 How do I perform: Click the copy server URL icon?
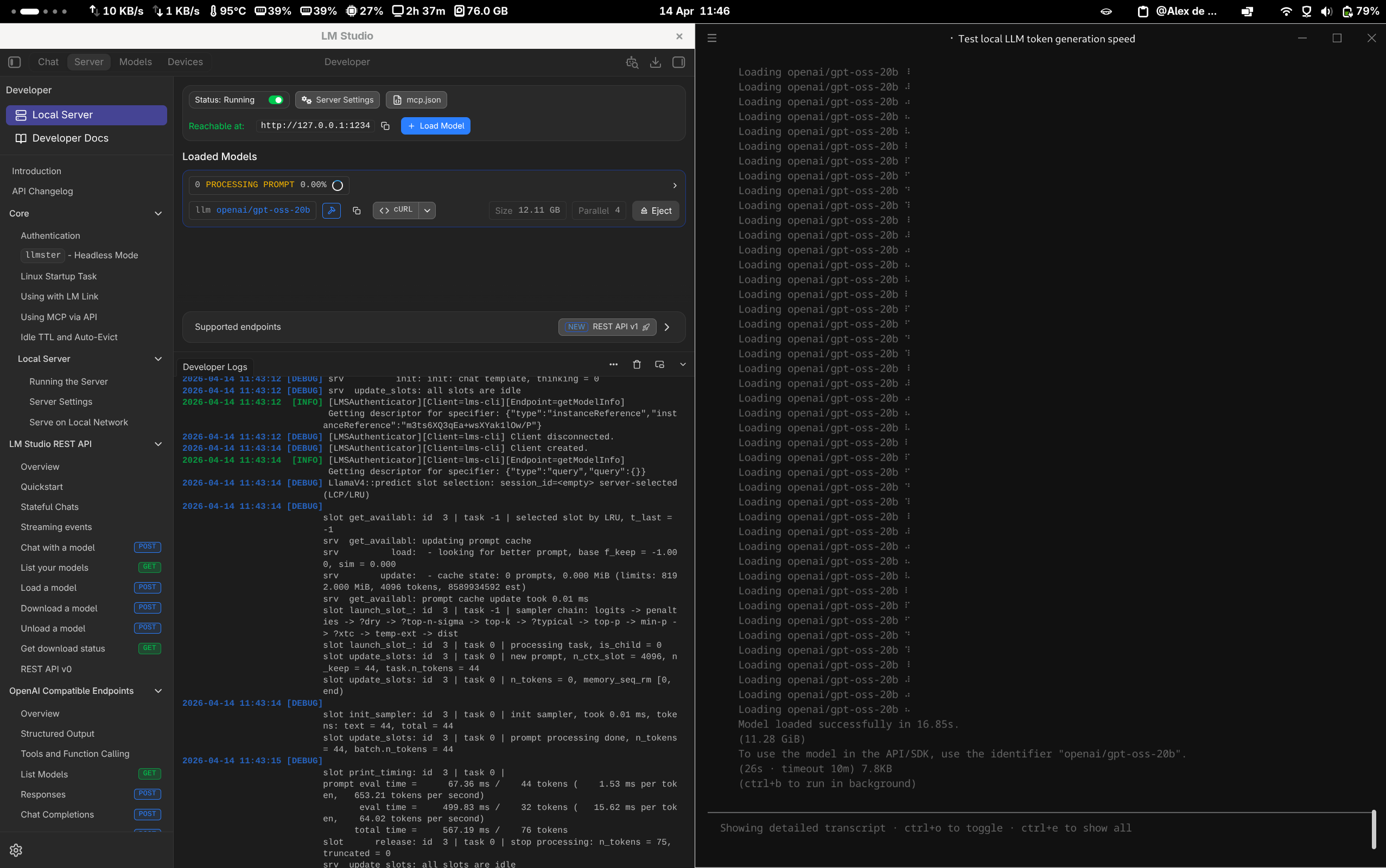click(385, 126)
